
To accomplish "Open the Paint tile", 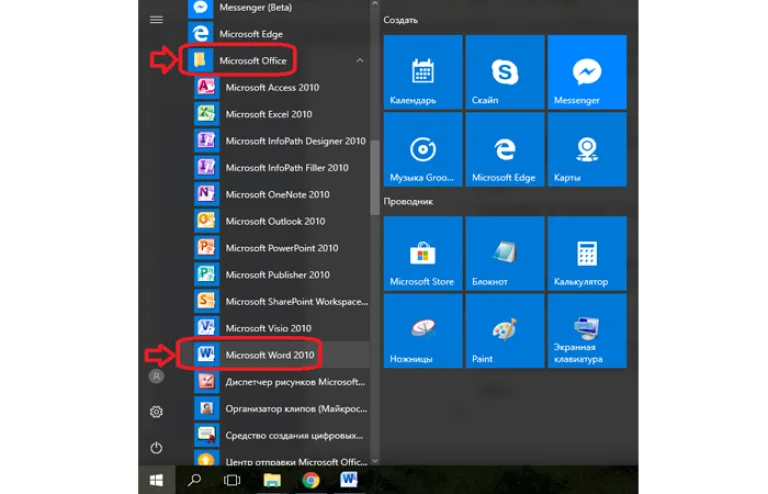I will (505, 330).
